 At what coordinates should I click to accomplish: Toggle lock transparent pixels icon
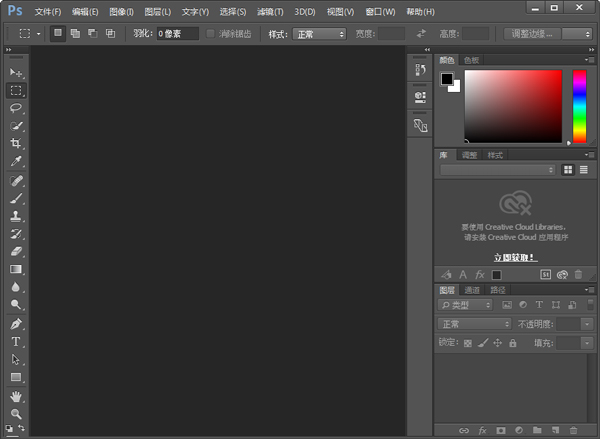[466, 343]
